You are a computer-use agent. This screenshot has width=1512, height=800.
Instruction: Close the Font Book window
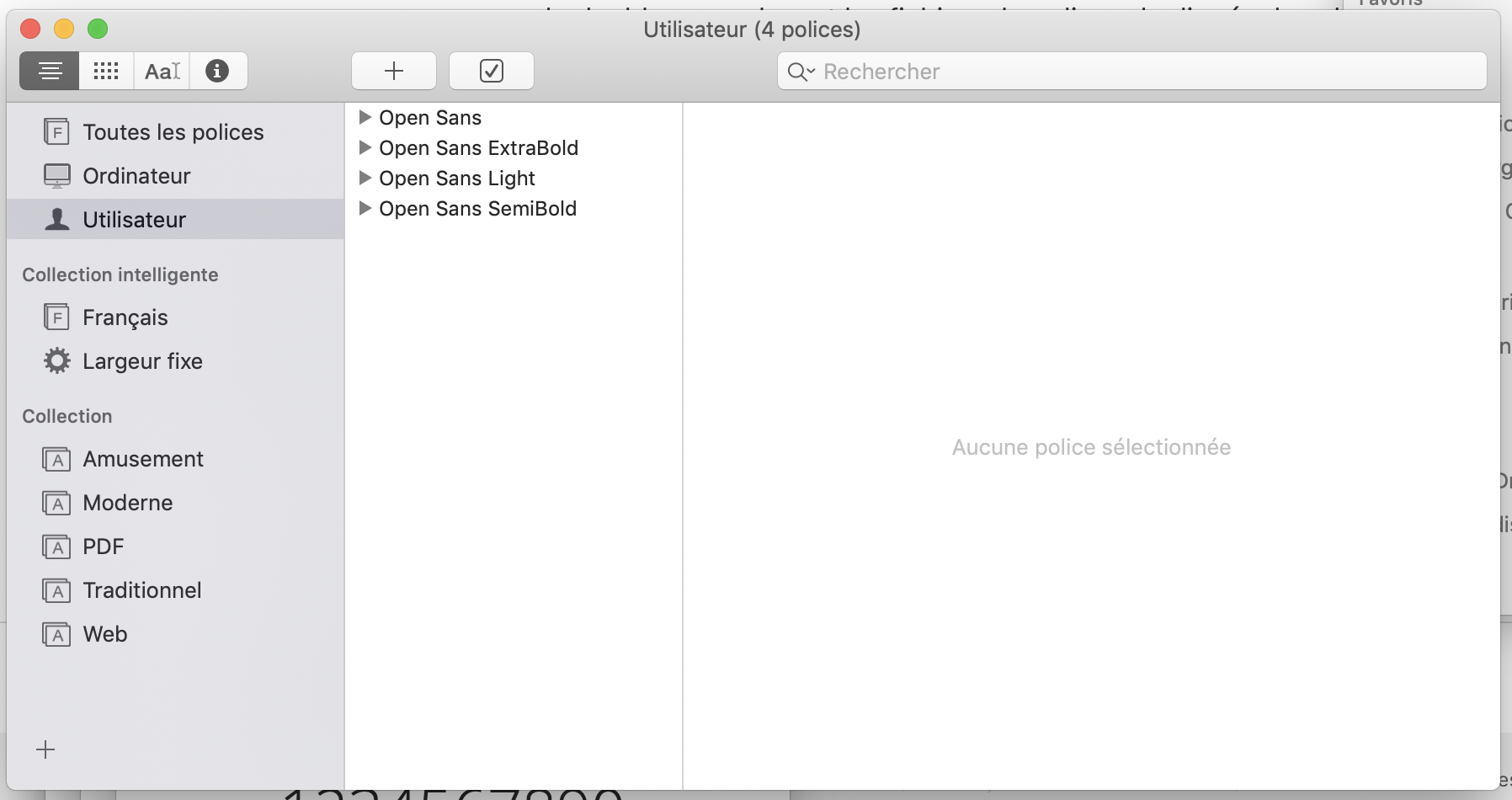[x=30, y=29]
